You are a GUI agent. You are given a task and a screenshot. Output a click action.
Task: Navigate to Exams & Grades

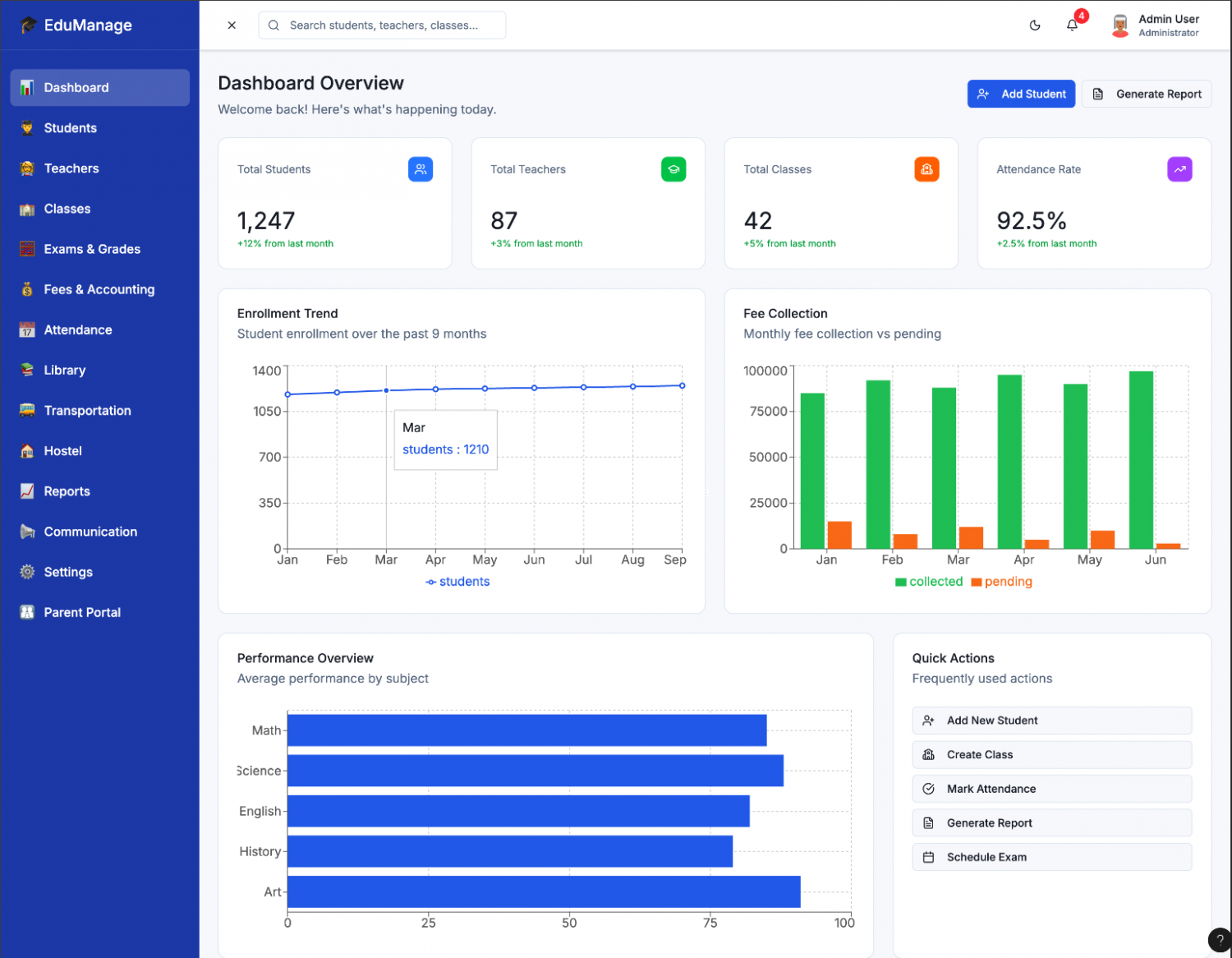92,249
